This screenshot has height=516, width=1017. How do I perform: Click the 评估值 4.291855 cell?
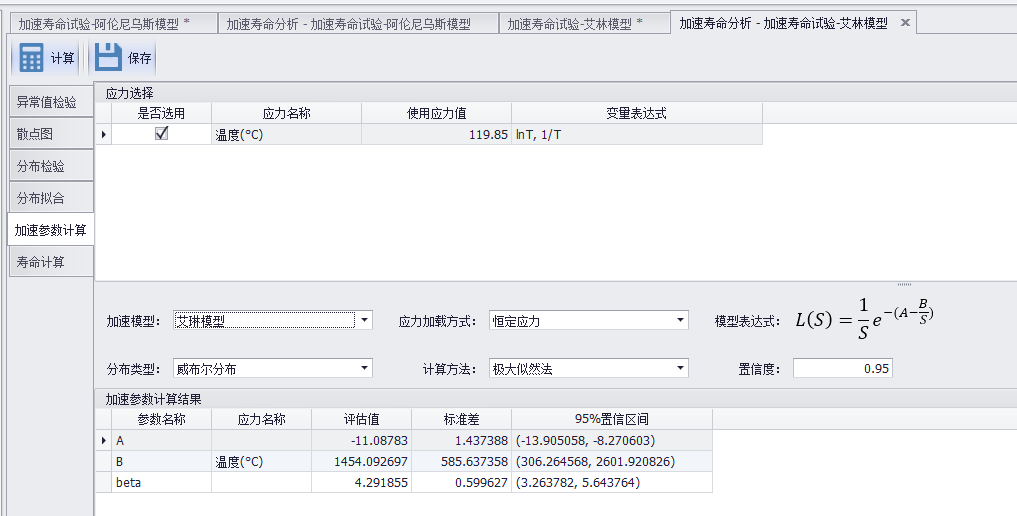point(361,482)
